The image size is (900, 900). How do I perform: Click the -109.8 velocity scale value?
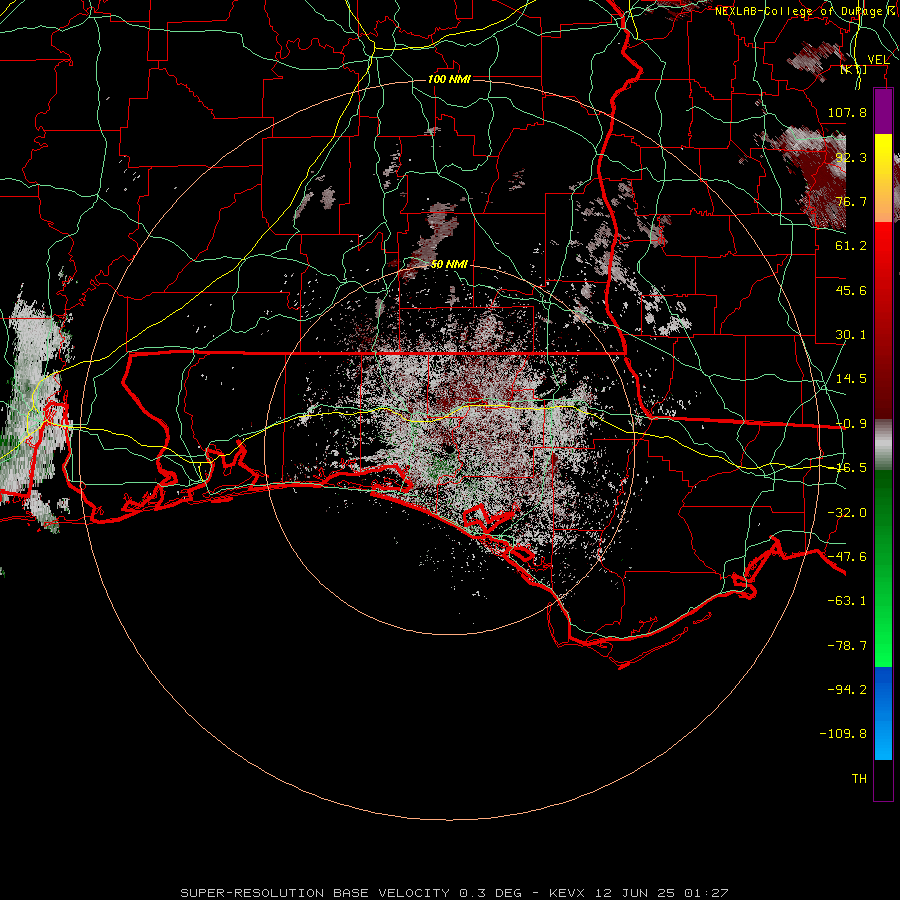(843, 734)
